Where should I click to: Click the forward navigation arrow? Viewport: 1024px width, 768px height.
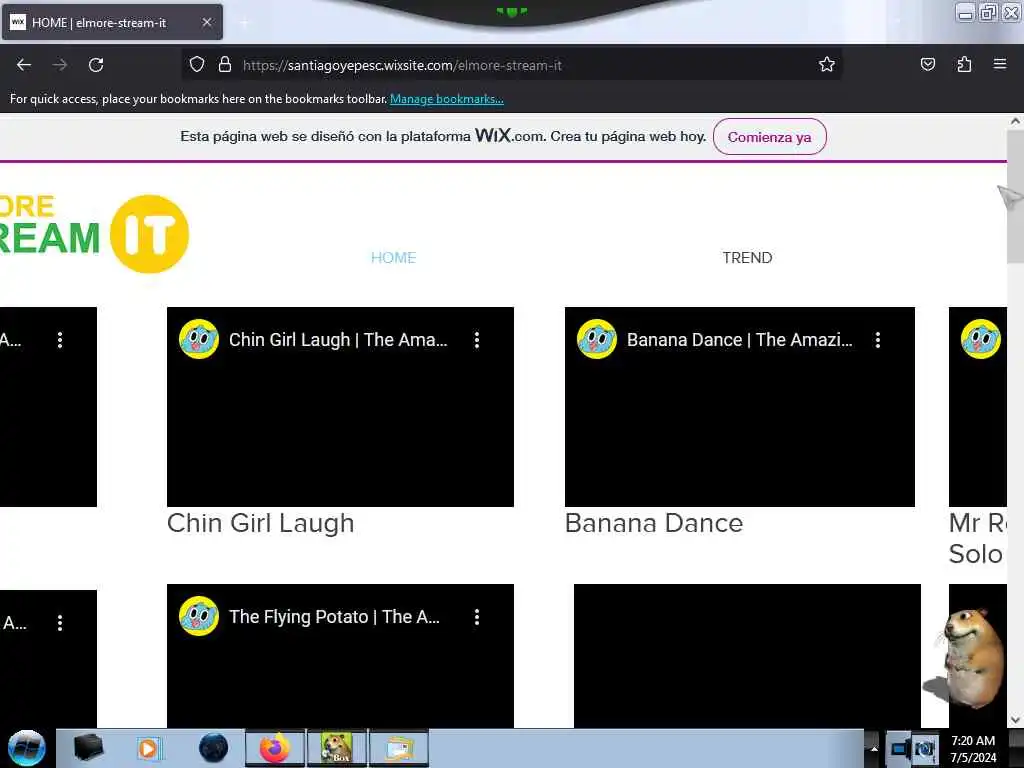(60, 65)
